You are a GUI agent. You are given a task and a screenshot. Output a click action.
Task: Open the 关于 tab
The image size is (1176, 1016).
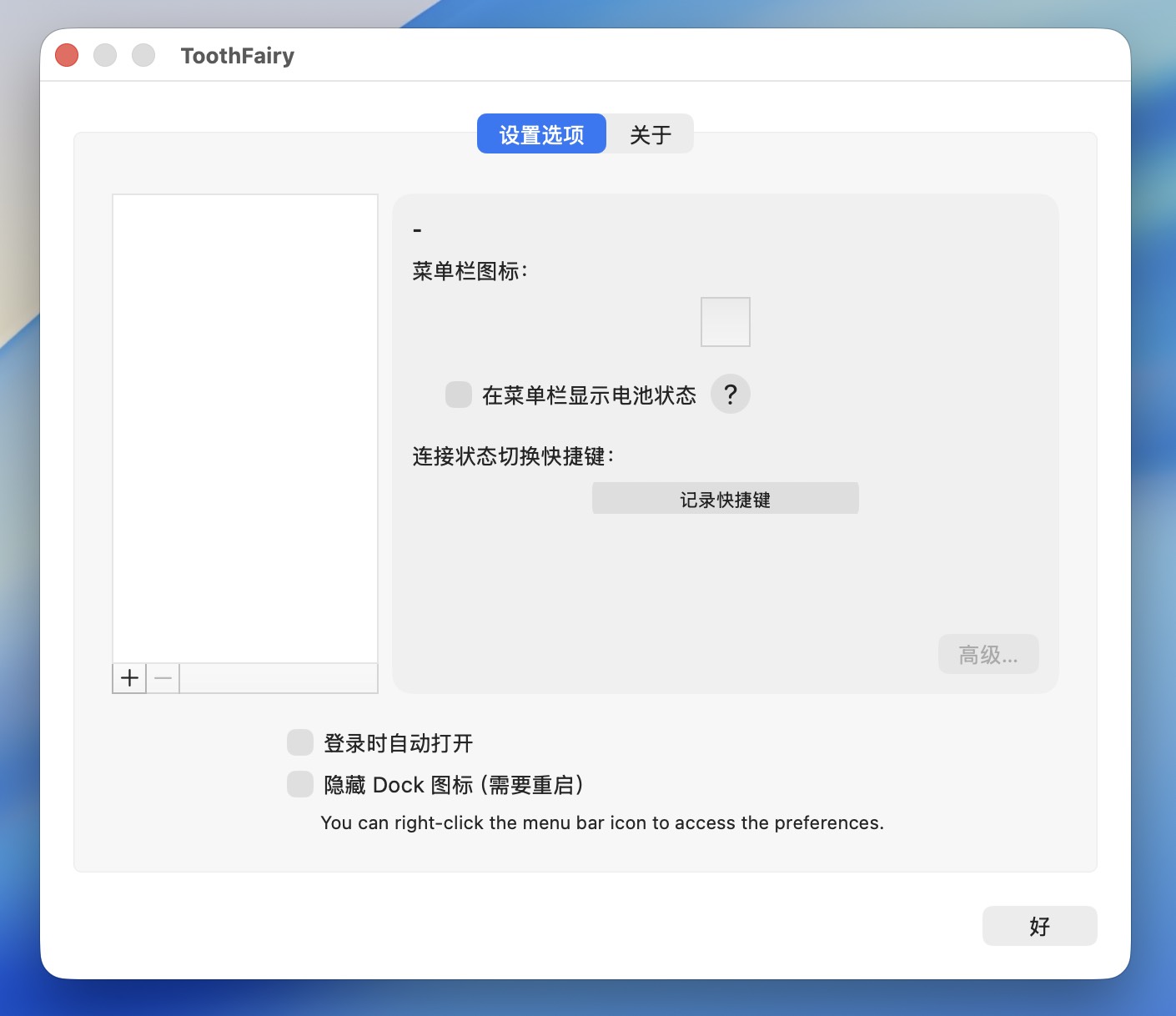click(x=650, y=134)
